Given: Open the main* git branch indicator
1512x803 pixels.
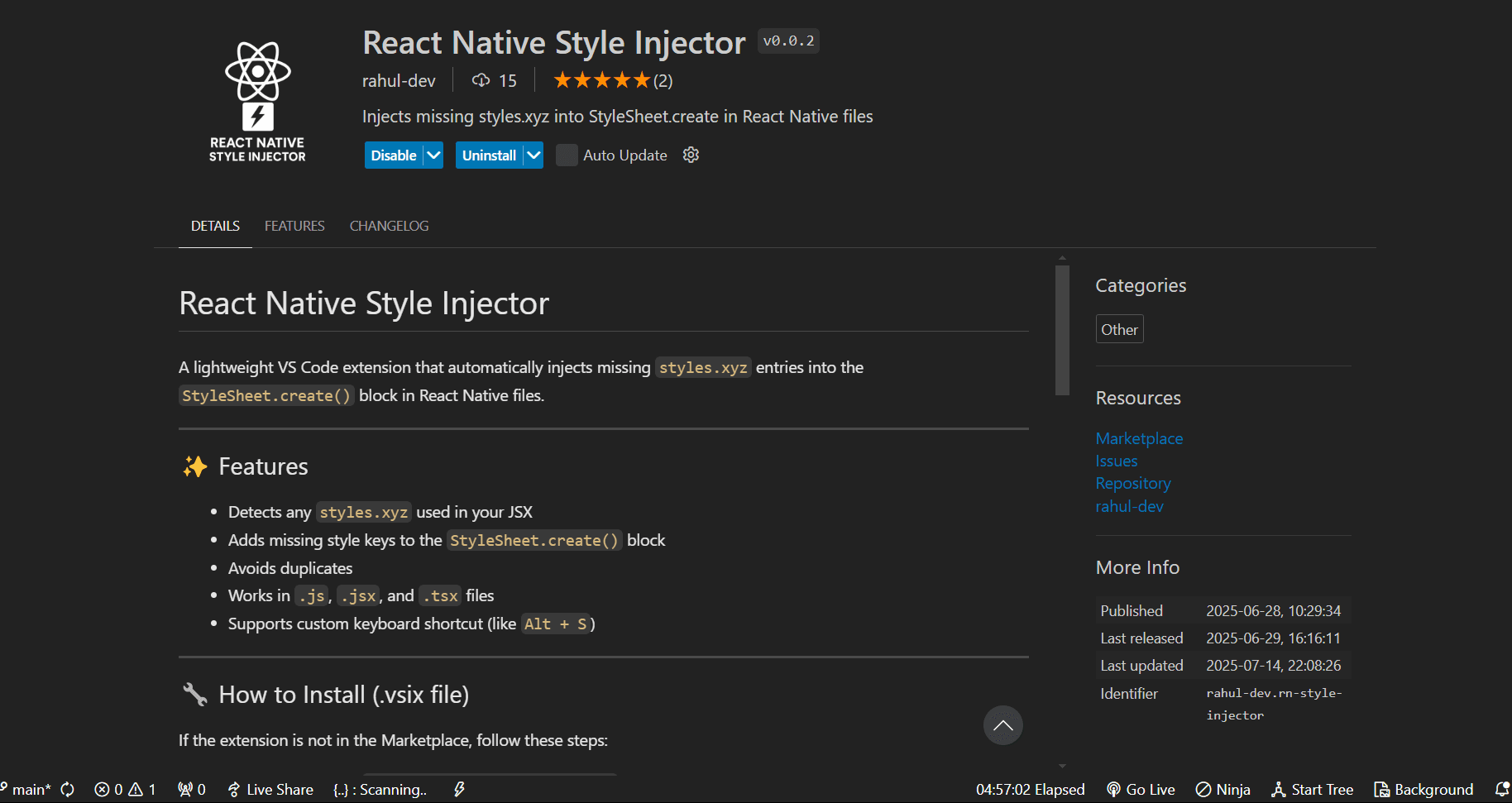Looking at the screenshot, I should [26, 790].
